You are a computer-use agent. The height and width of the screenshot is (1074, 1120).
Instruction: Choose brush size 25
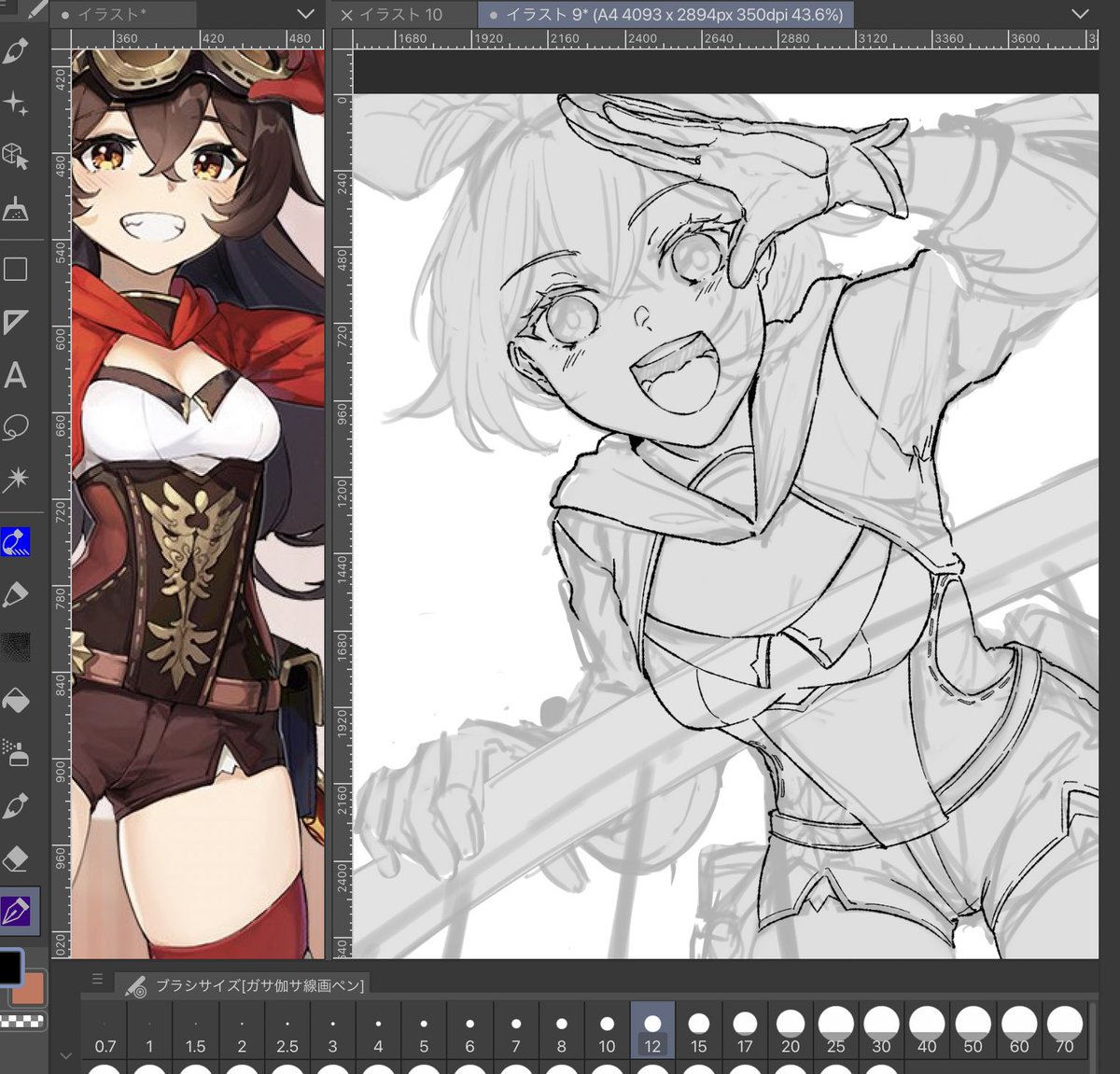pyautogui.click(x=835, y=1031)
